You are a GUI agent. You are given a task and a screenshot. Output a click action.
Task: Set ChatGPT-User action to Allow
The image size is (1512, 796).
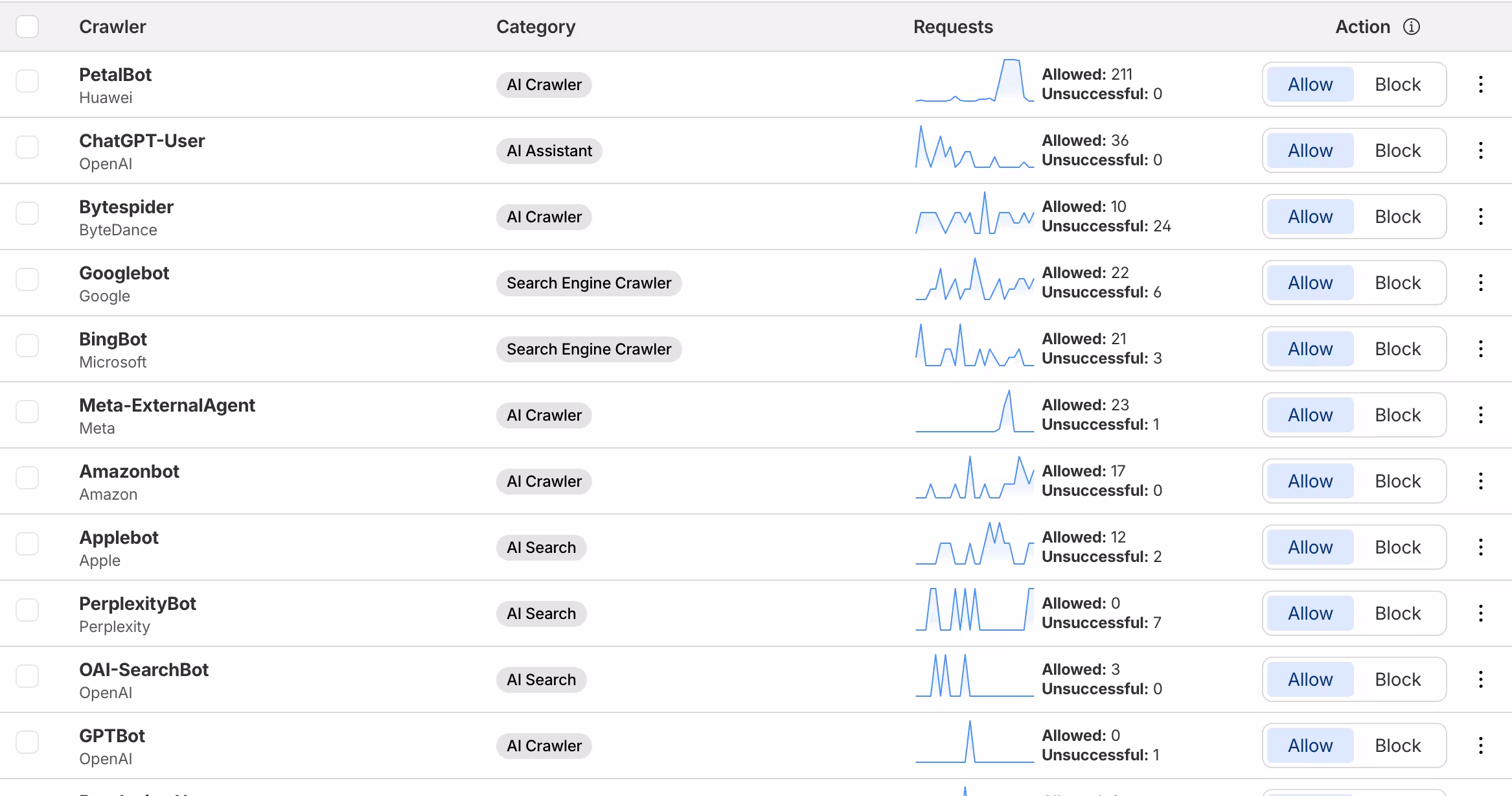[x=1310, y=150]
